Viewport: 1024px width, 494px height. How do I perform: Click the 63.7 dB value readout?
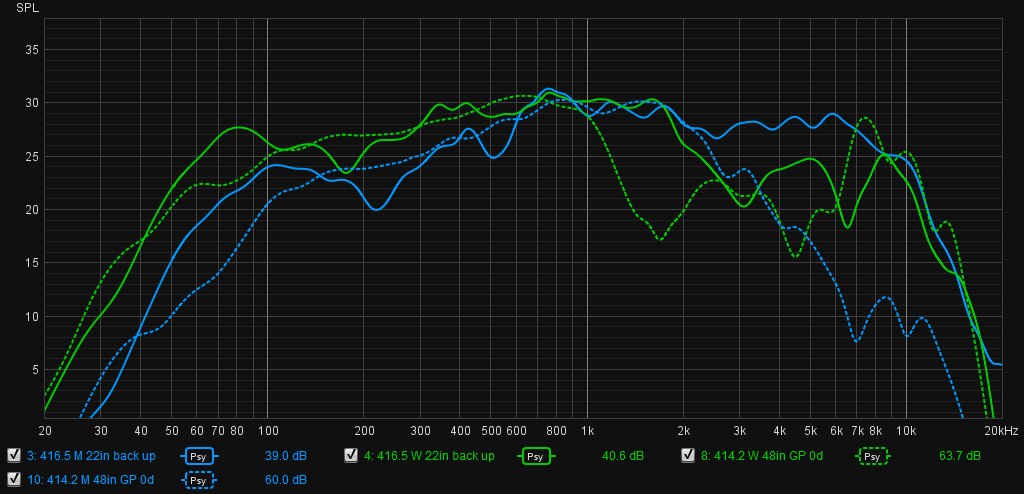(x=959, y=455)
